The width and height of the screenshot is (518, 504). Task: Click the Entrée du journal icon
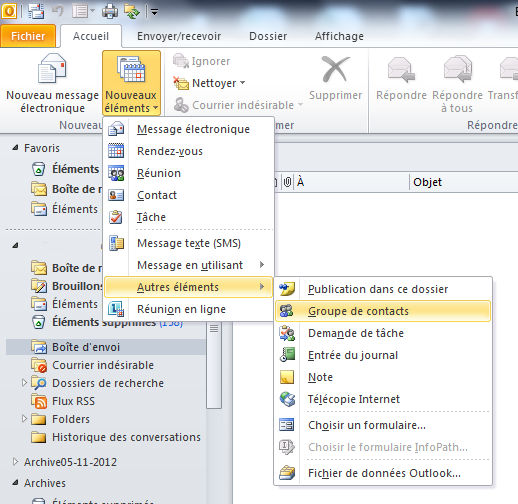tap(287, 355)
